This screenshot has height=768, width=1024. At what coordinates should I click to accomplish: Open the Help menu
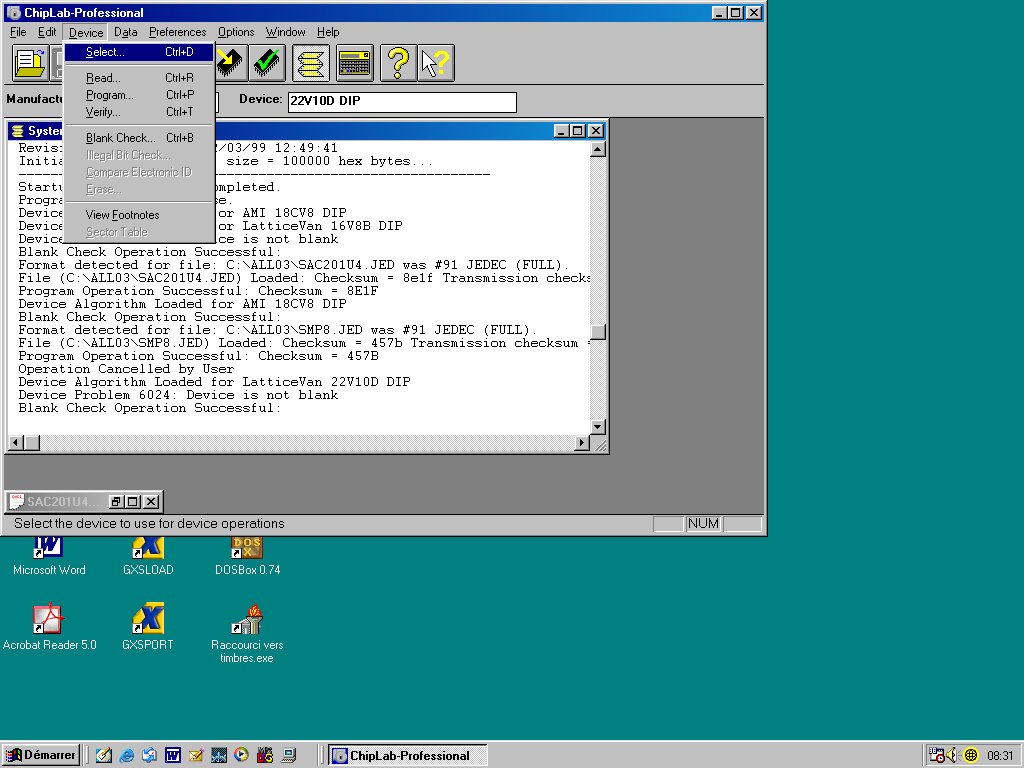point(328,32)
